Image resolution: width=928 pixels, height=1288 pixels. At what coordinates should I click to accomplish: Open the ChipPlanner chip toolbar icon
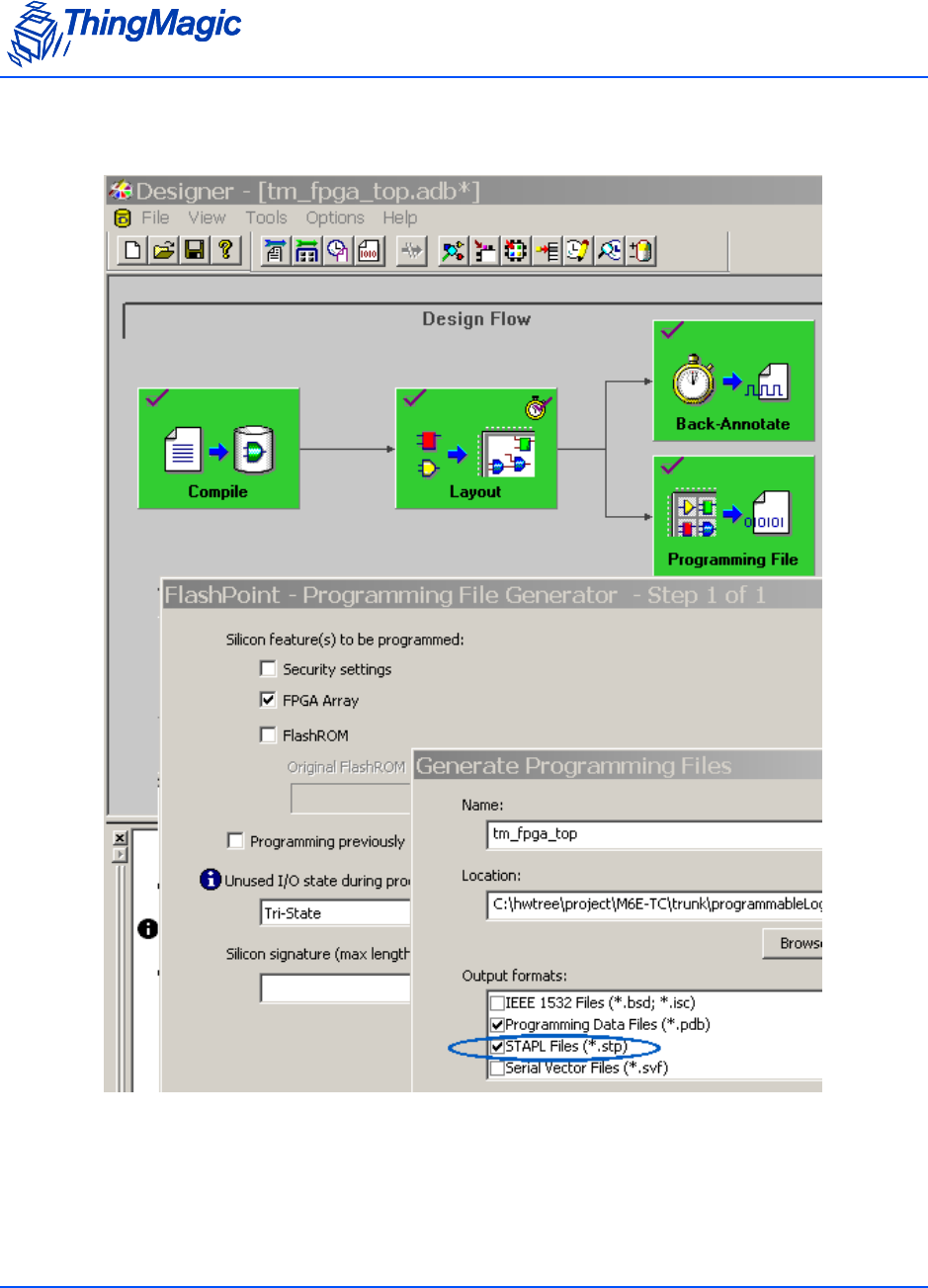click(515, 251)
